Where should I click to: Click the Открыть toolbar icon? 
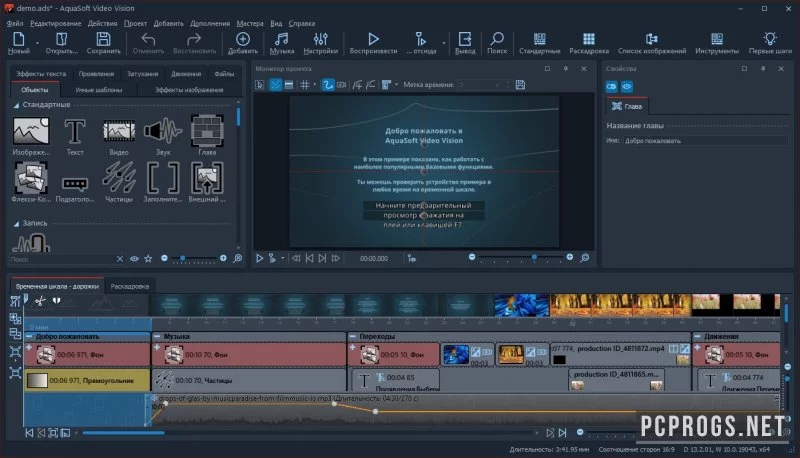click(61, 39)
